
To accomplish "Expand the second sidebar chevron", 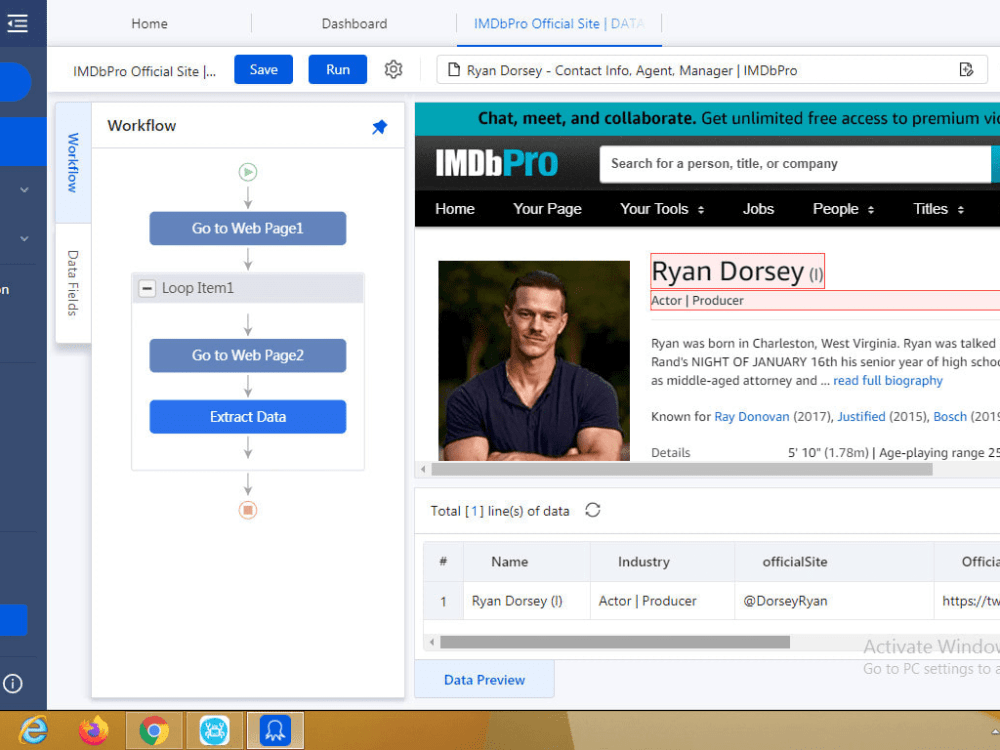I will [24, 239].
